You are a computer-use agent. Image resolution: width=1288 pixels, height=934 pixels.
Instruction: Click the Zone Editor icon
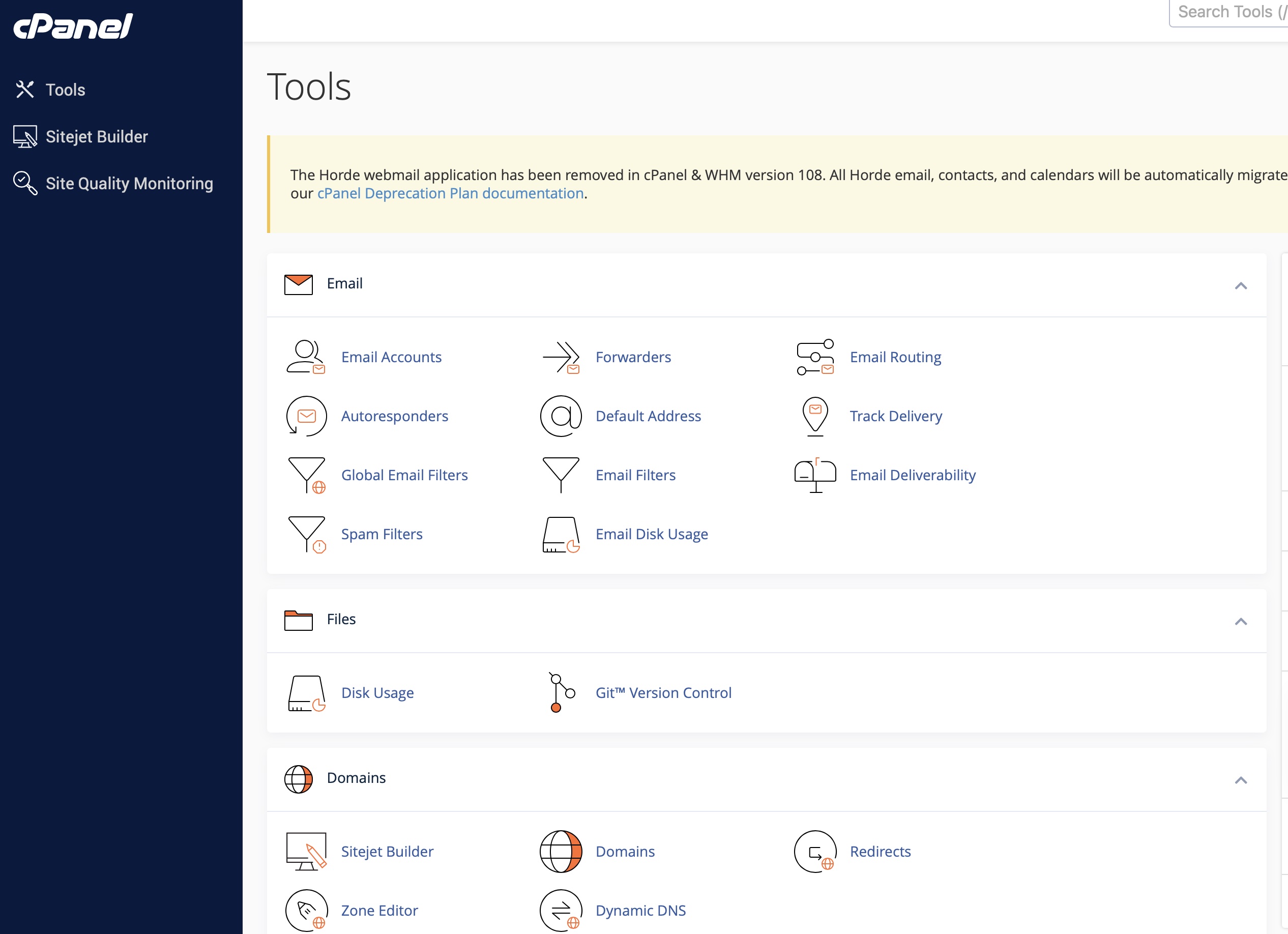point(306,911)
